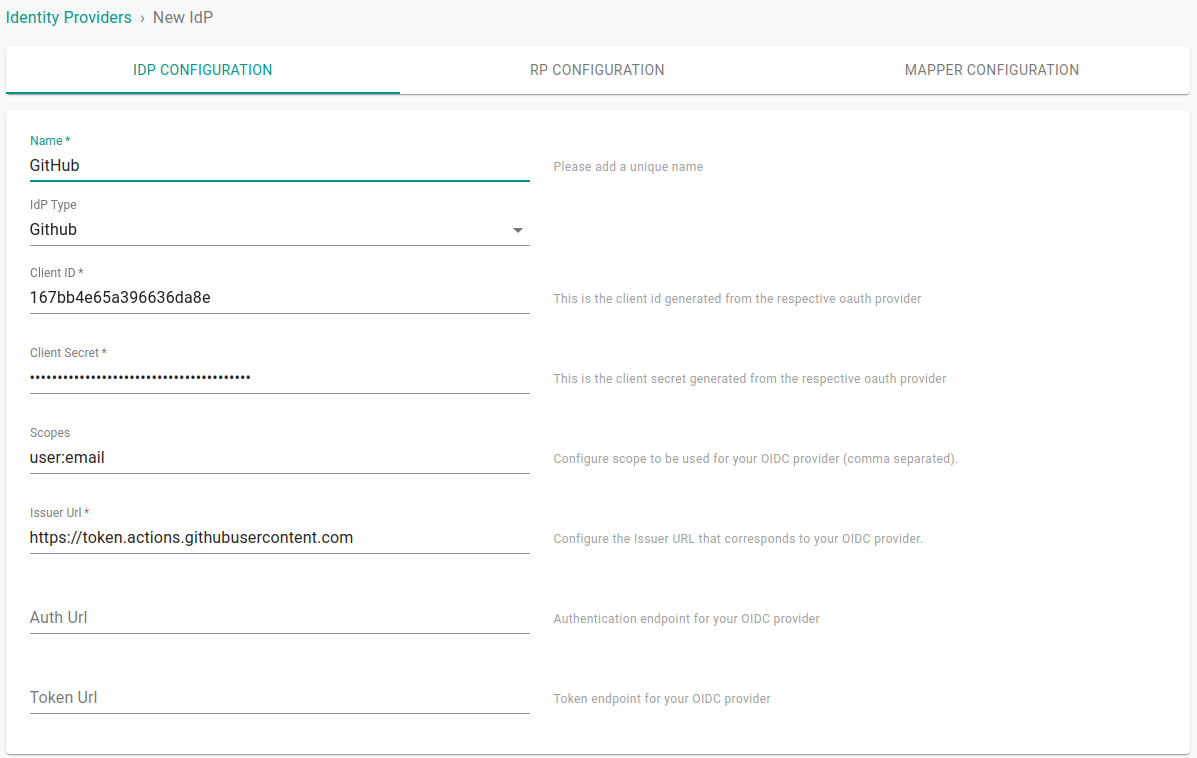This screenshot has width=1197, height=758.
Task: Click into the Client ID input field
Action: 279,298
